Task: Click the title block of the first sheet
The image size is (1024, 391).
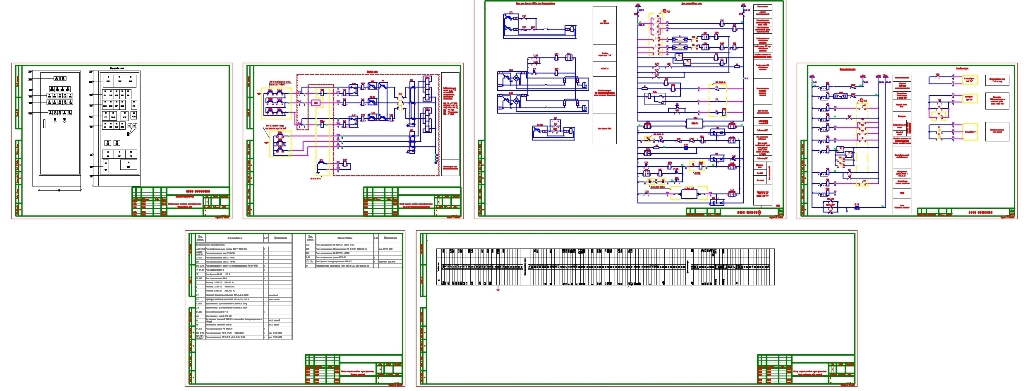Action: (x=180, y=202)
